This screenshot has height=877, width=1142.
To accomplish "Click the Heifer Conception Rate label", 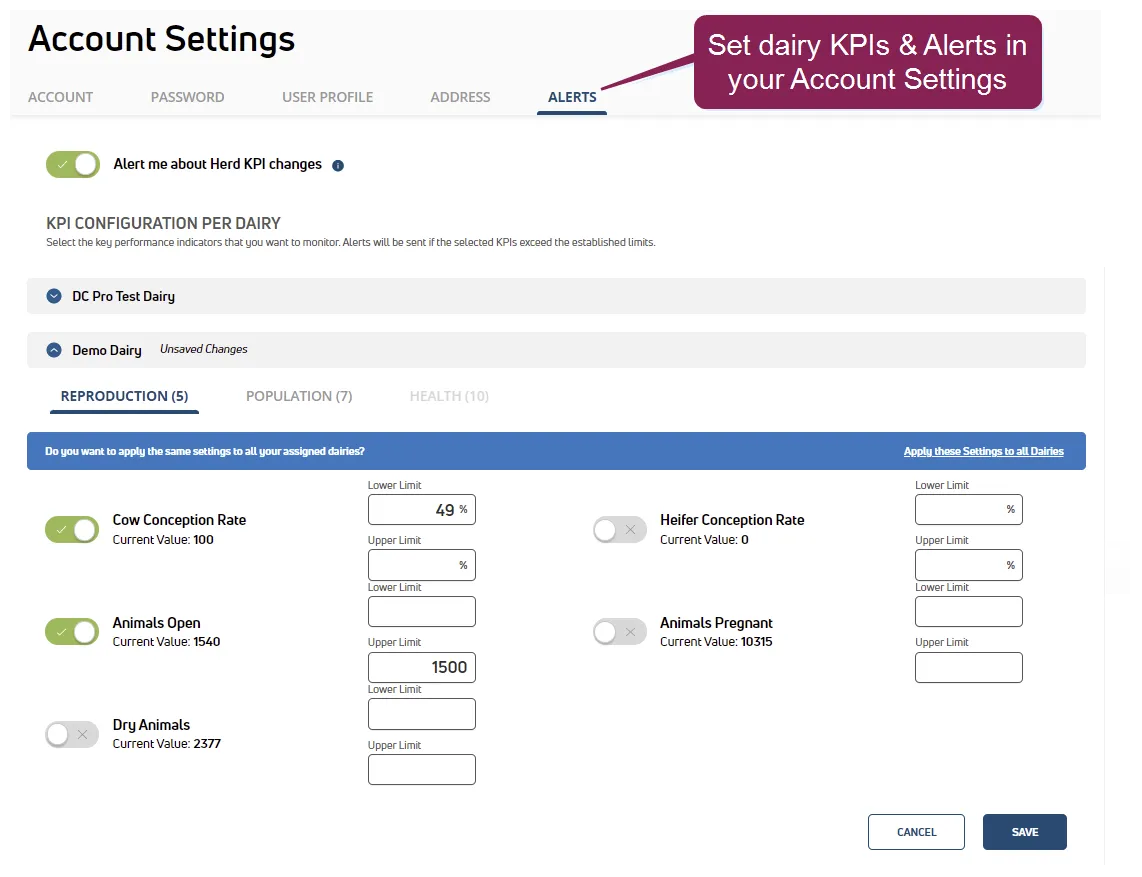I will pyautogui.click(x=732, y=520).
